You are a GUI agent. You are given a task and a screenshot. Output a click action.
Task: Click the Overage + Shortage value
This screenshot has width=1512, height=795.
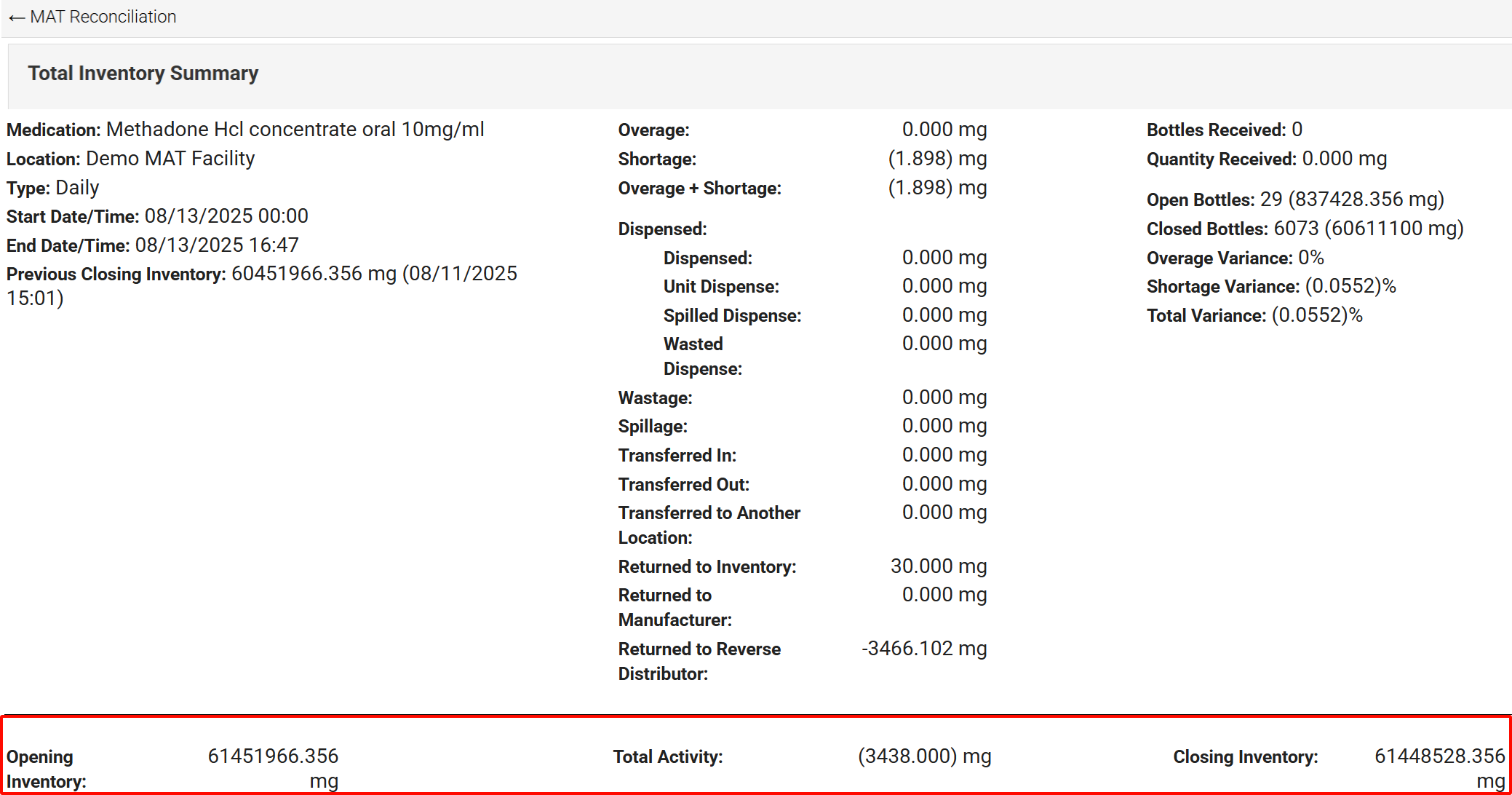[937, 188]
